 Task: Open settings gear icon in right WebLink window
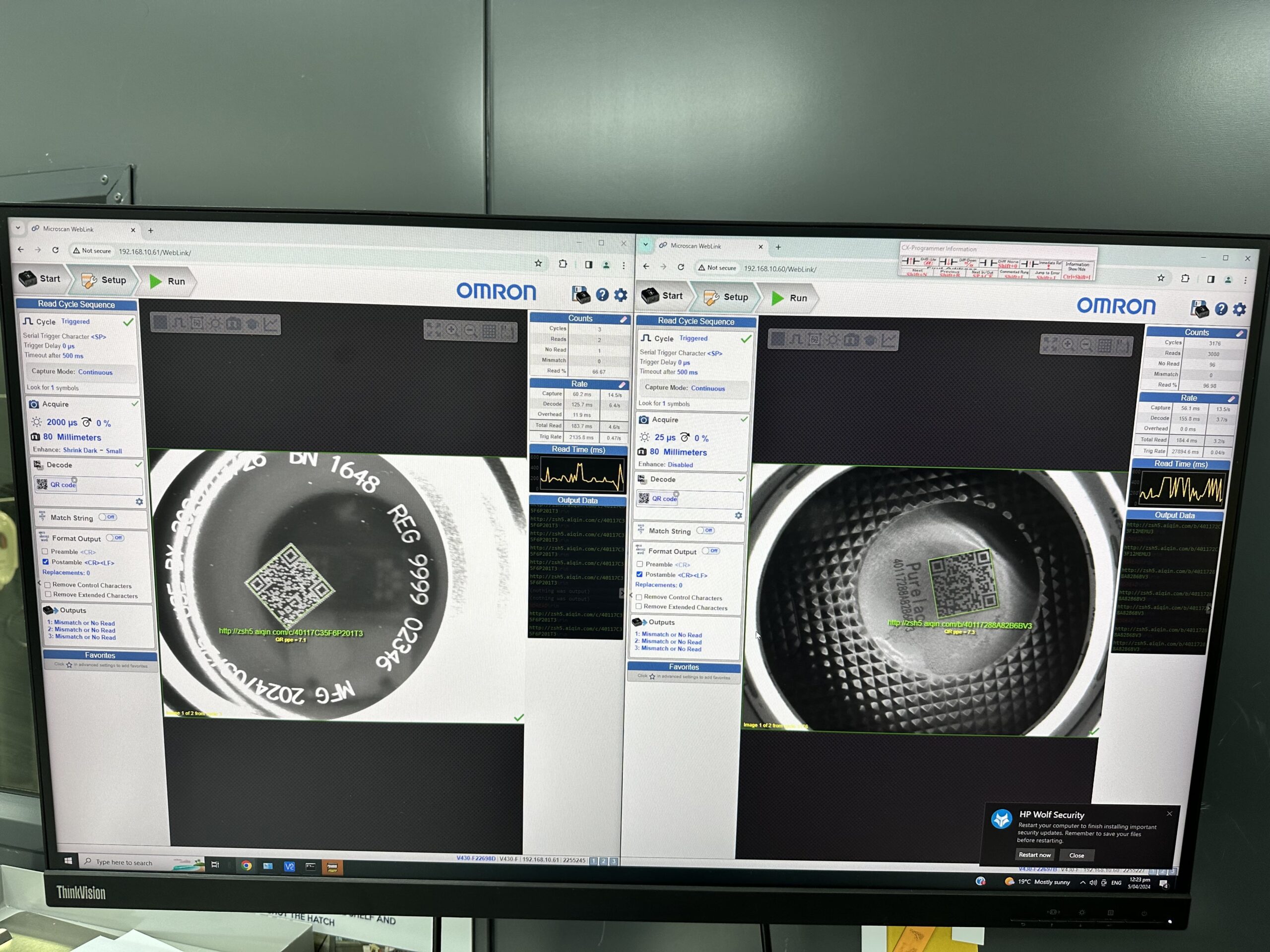(x=1240, y=310)
